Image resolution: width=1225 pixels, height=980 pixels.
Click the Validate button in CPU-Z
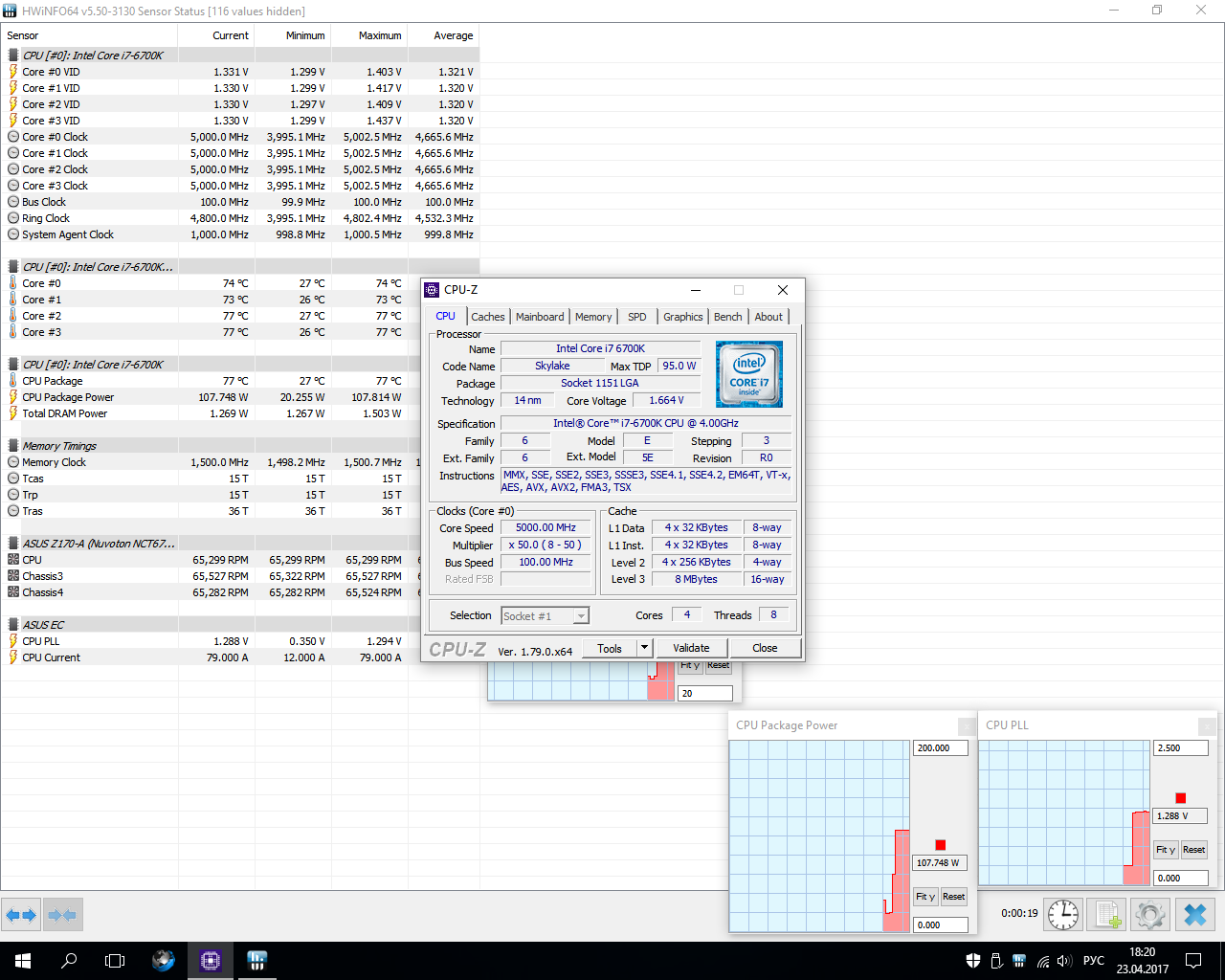pyautogui.click(x=691, y=648)
